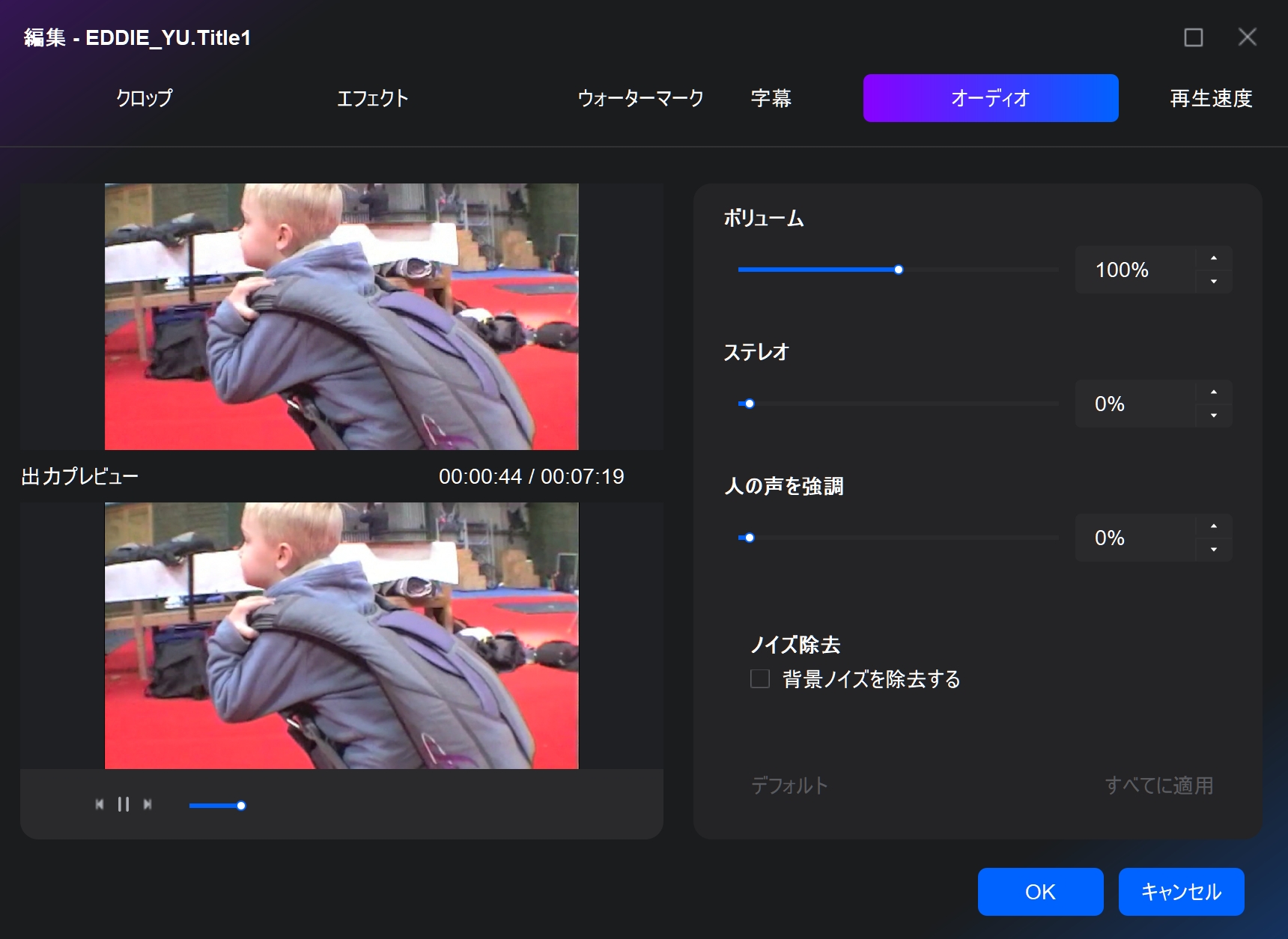
Task: Enable the 背景ノイズを除去する checkbox
Action: [x=760, y=679]
